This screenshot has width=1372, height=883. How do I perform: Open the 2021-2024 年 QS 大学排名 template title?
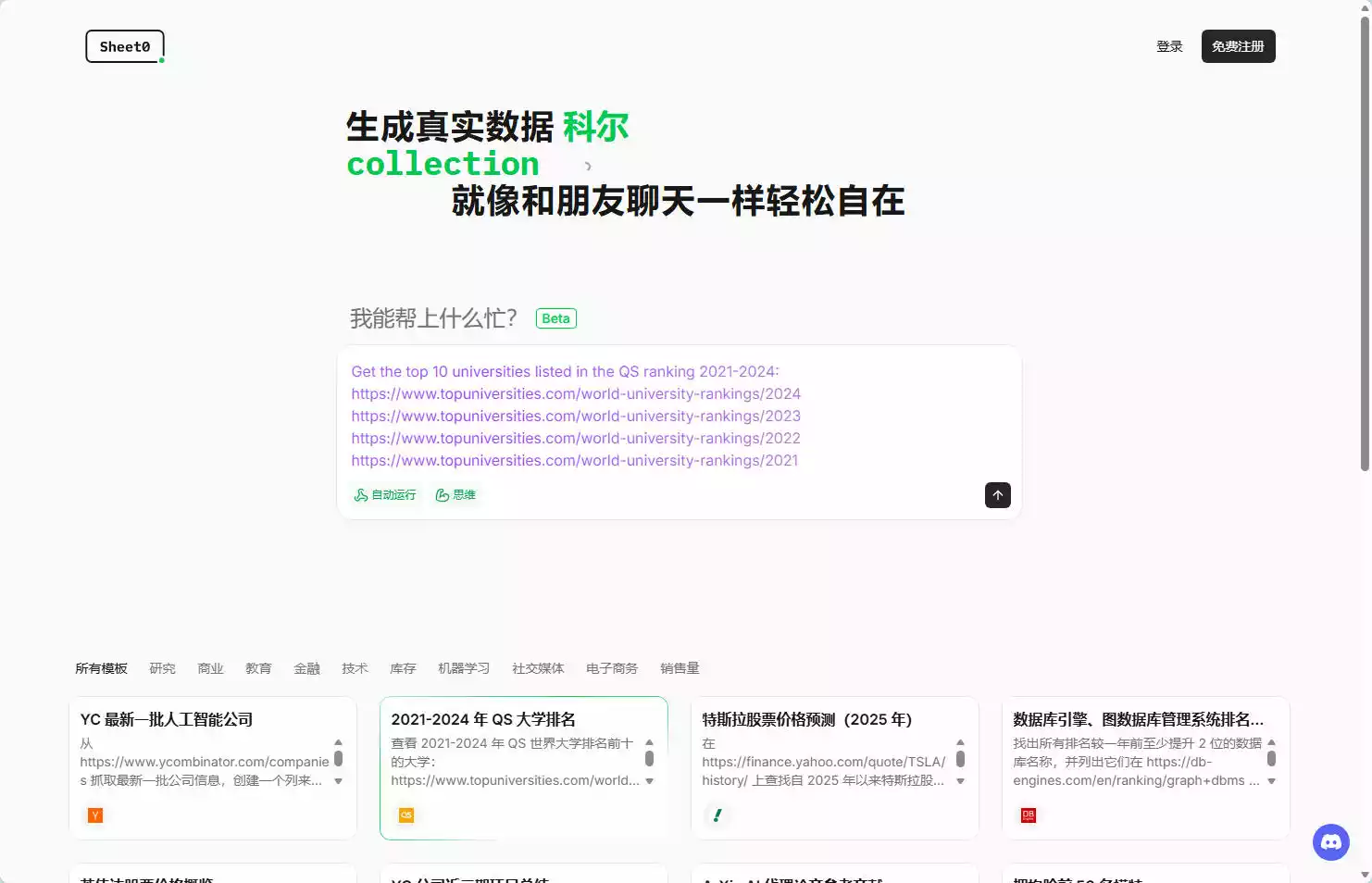point(483,719)
